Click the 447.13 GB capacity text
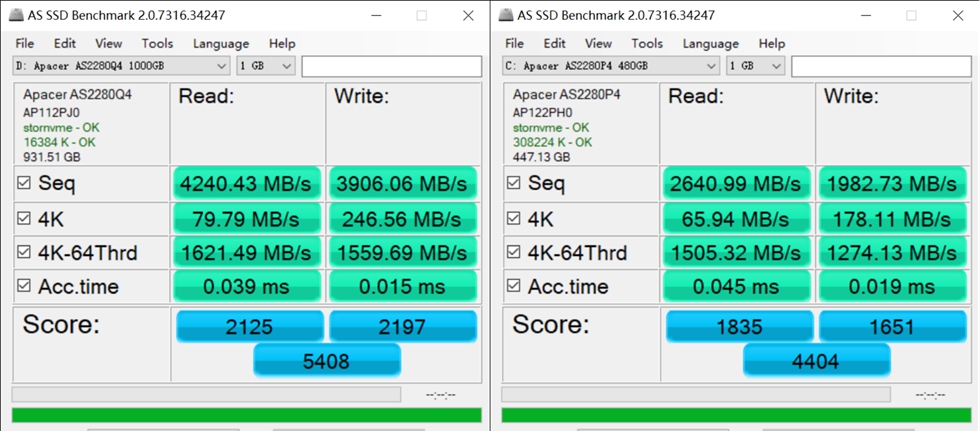 coord(541,157)
